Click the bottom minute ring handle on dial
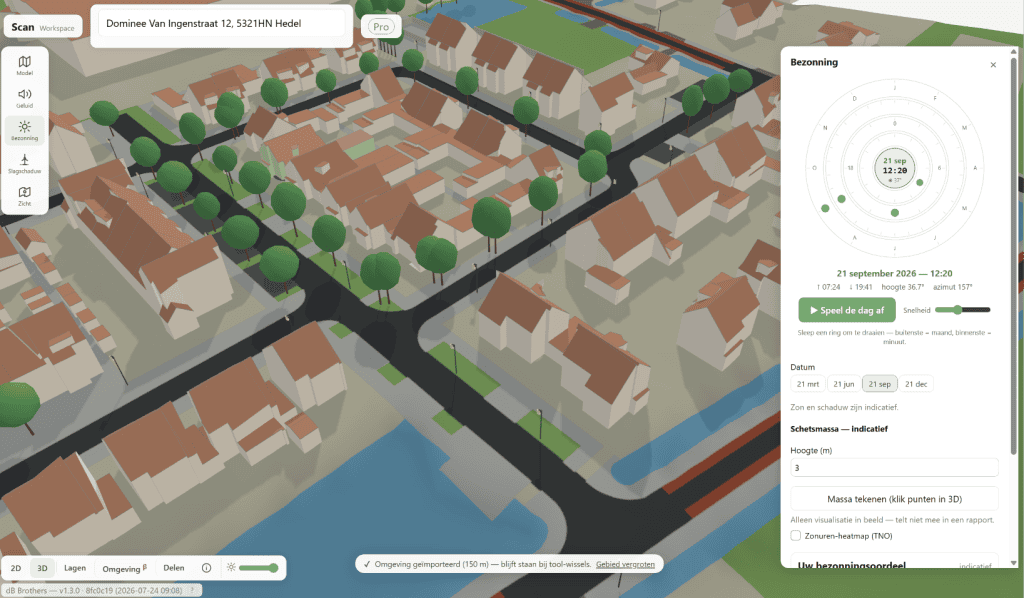Screen dimensions: 1024x598 click(895, 213)
